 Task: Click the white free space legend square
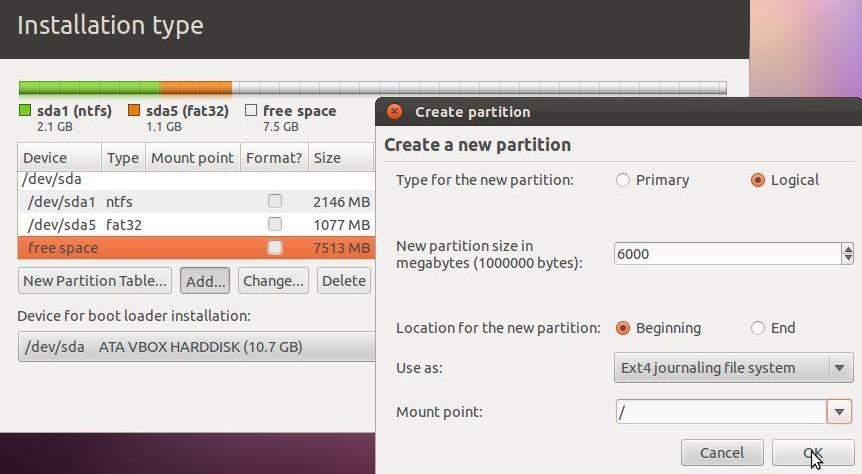(251, 111)
